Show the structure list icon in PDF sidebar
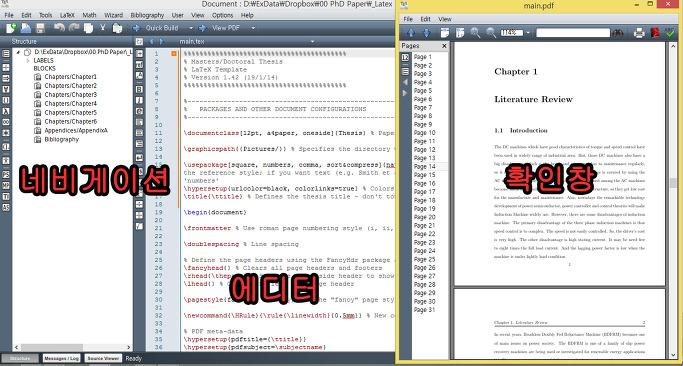683x366 pixels. click(x=406, y=71)
